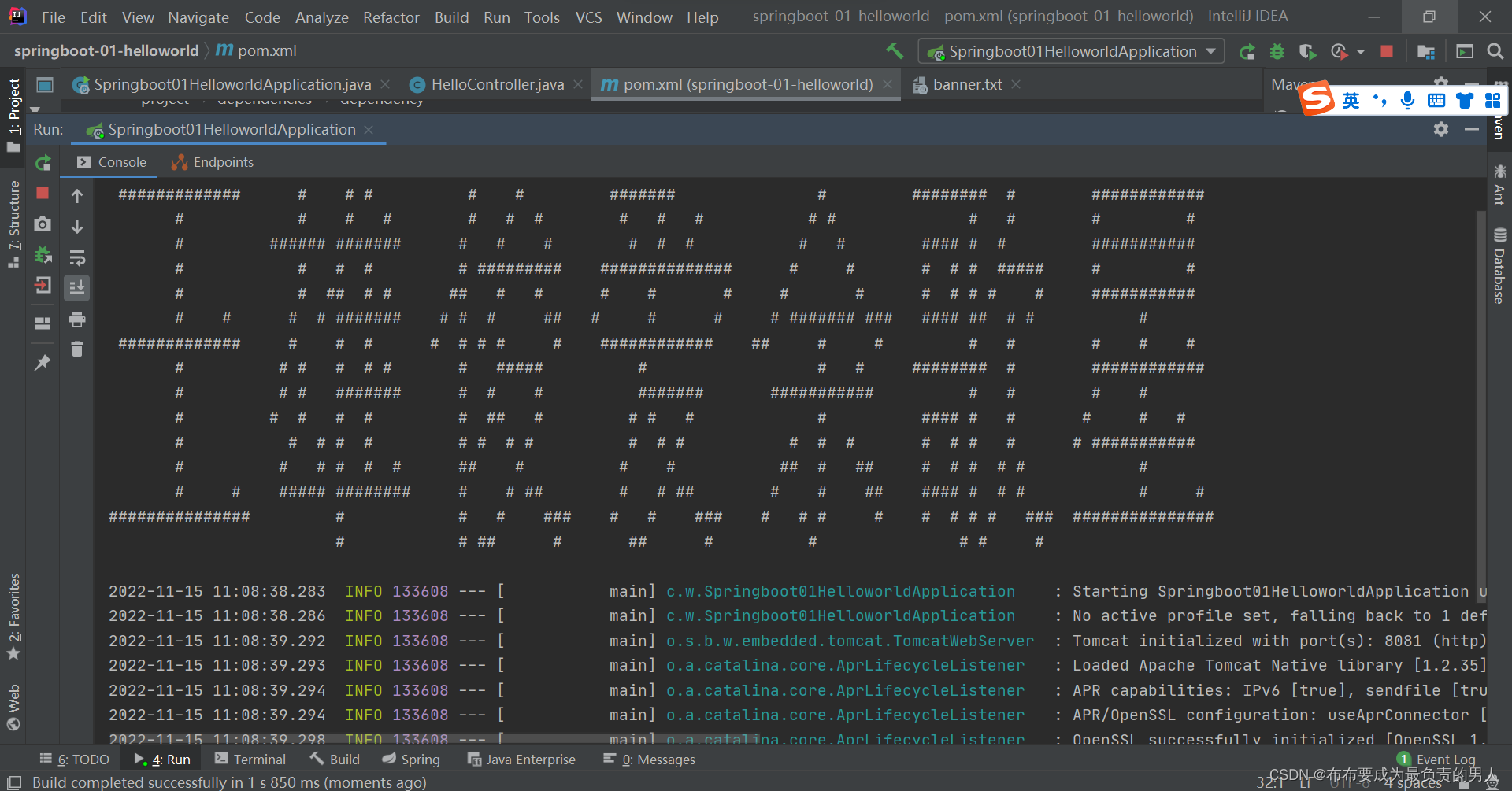Click the Exit icon in the Run panel
The height and width of the screenshot is (791, 1512).
click(x=43, y=285)
